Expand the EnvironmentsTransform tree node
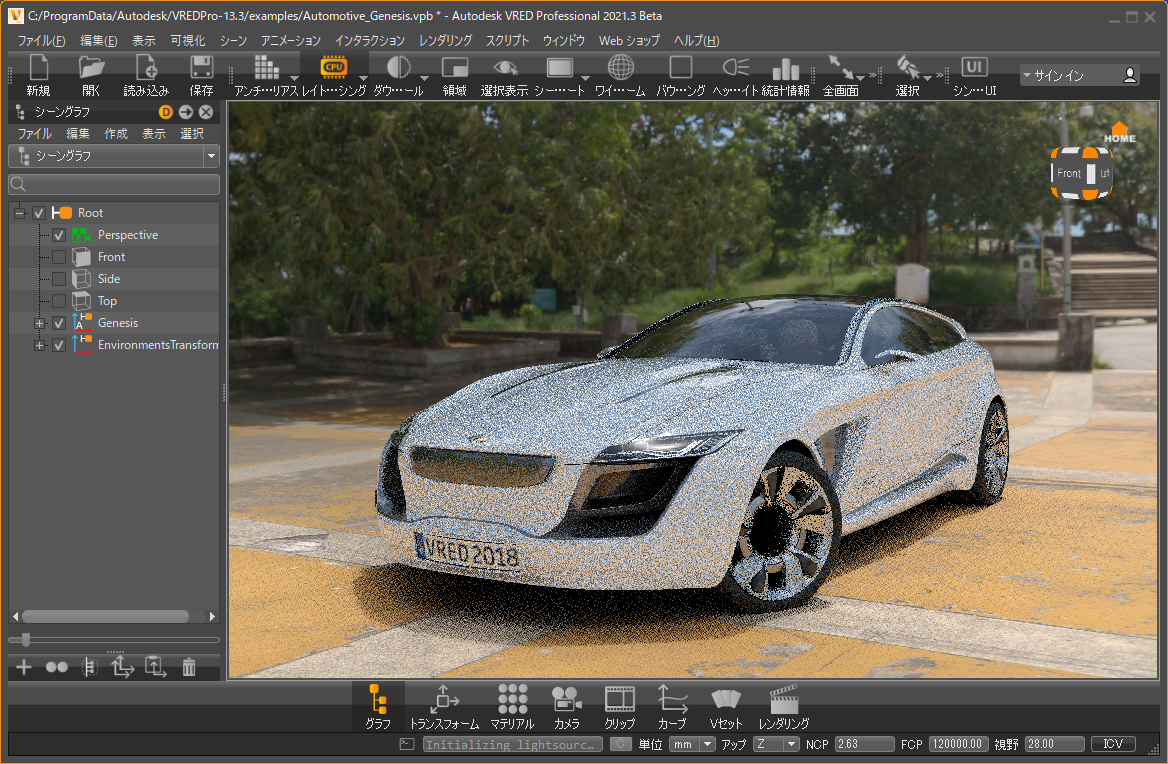This screenshot has height=764, width=1168. (40, 345)
